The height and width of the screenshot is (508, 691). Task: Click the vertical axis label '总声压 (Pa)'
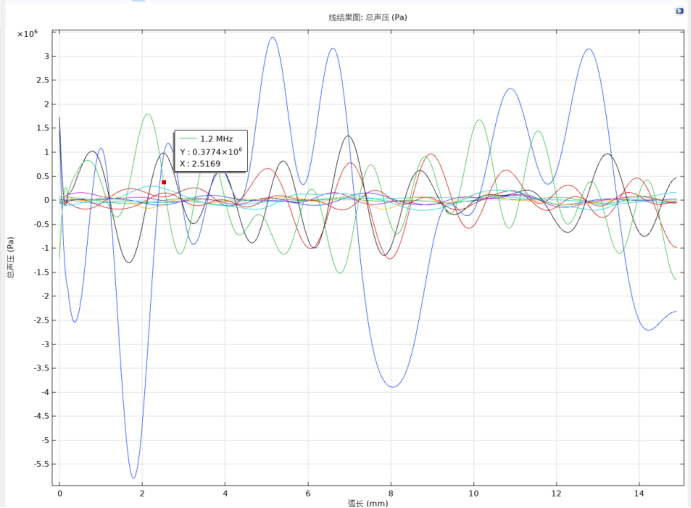(x=11, y=257)
